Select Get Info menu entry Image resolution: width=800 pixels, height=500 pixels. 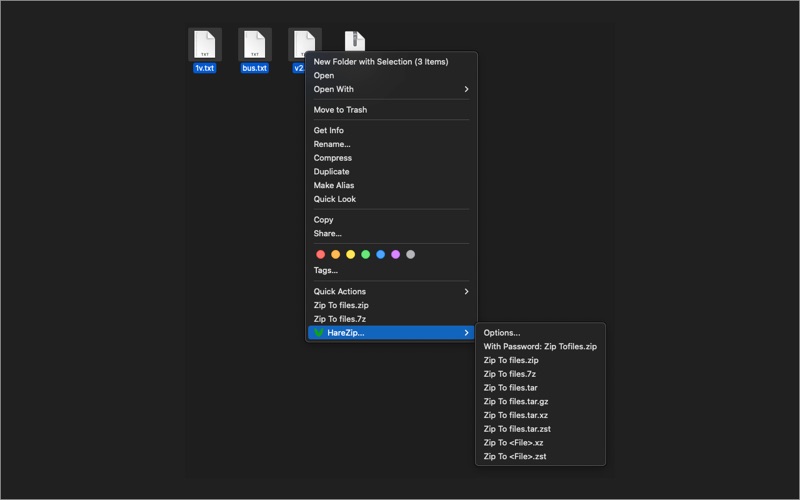pyautogui.click(x=391, y=131)
